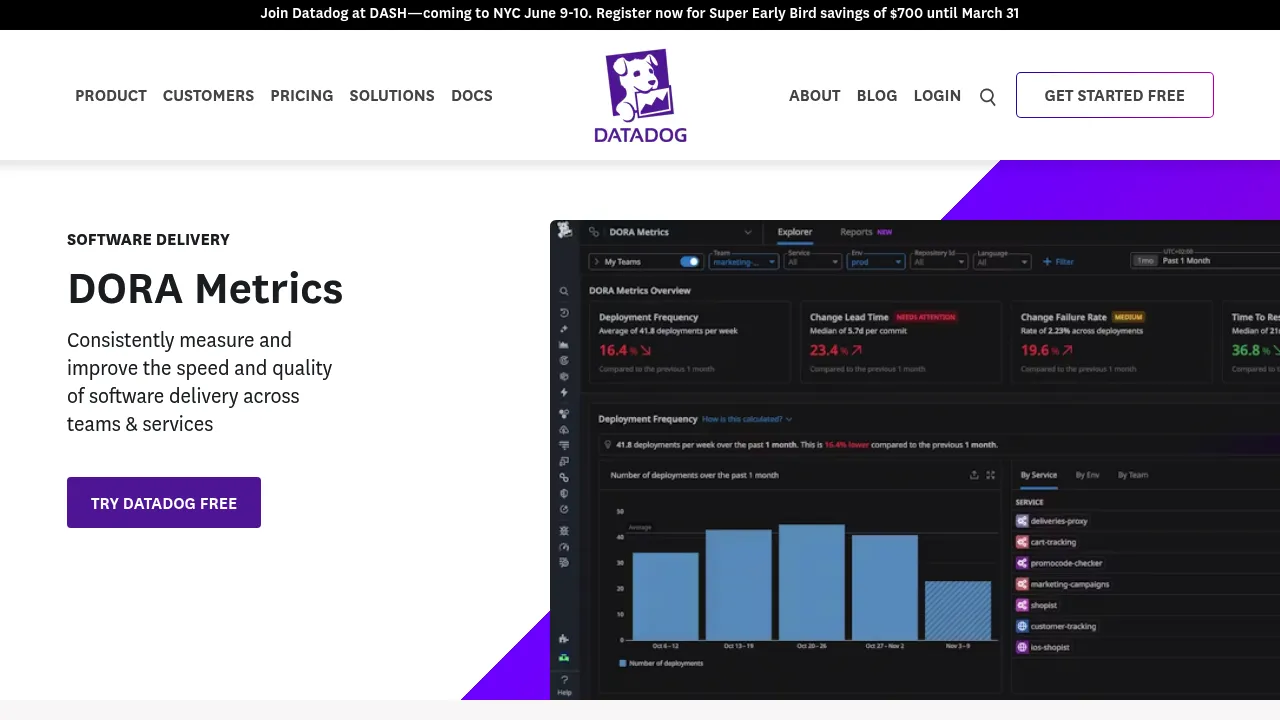Image resolution: width=1280 pixels, height=720 pixels.
Task: Click the ios-shopist globe icon
Action: pos(1022,647)
